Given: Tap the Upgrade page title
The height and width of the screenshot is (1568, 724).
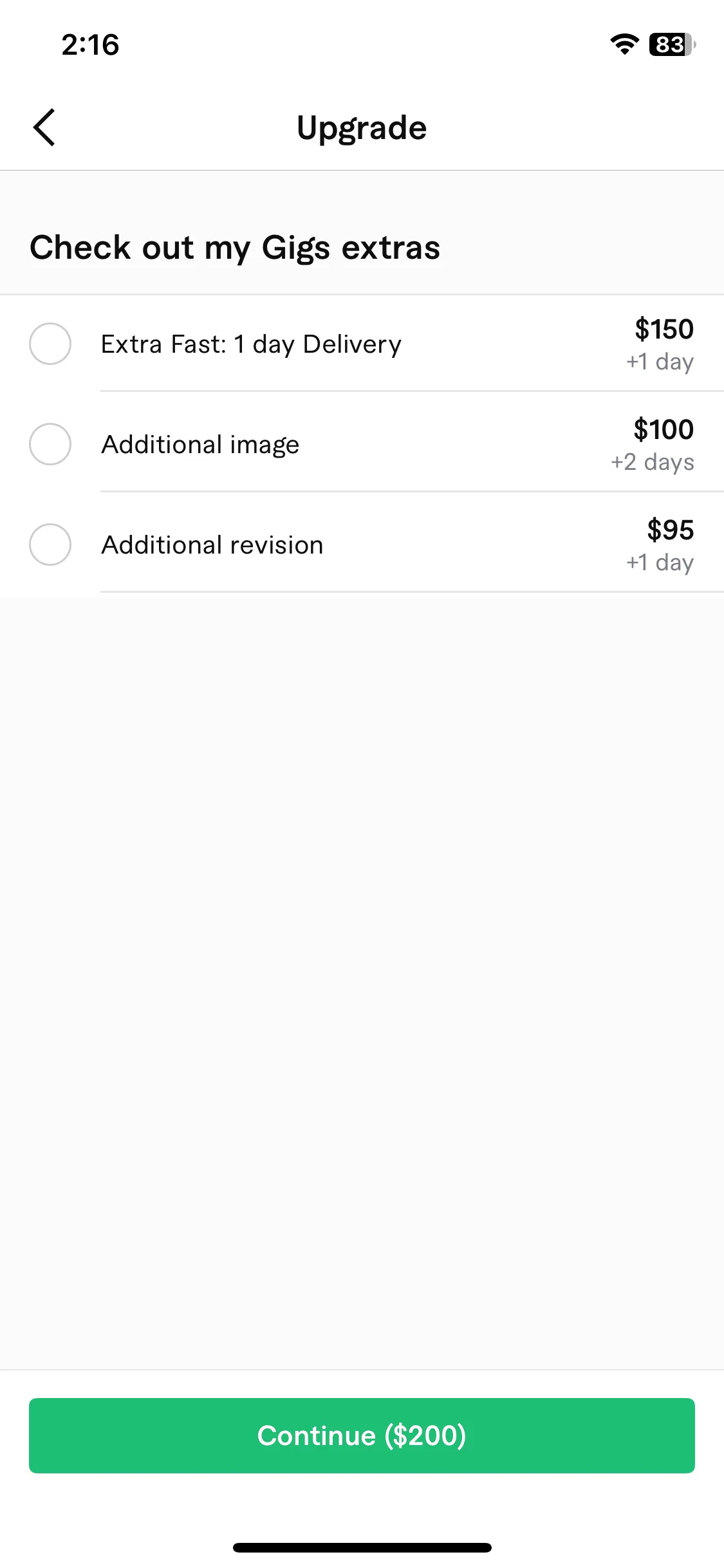Looking at the screenshot, I should [362, 128].
